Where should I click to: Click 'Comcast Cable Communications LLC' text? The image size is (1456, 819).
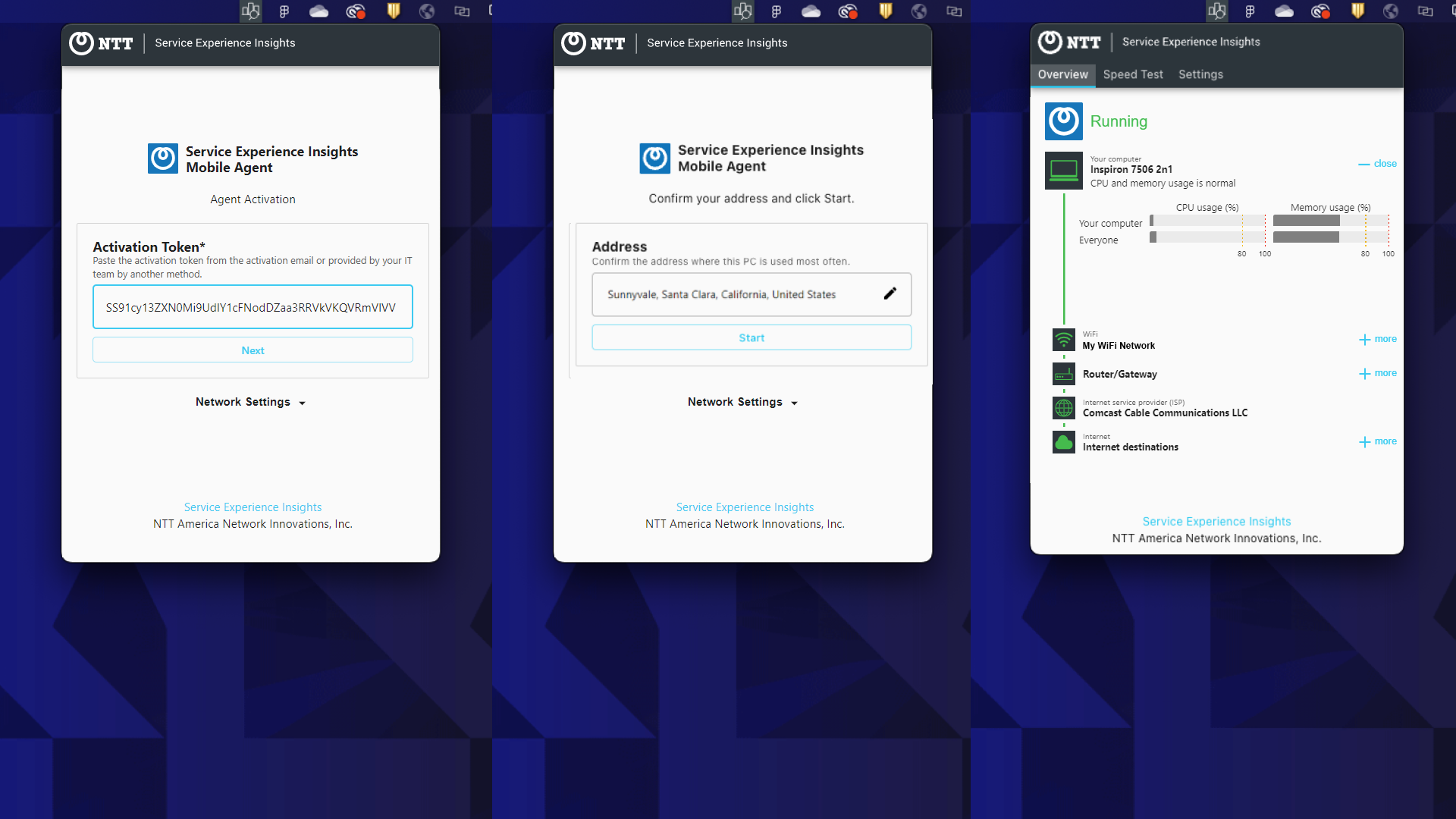[x=1165, y=413]
